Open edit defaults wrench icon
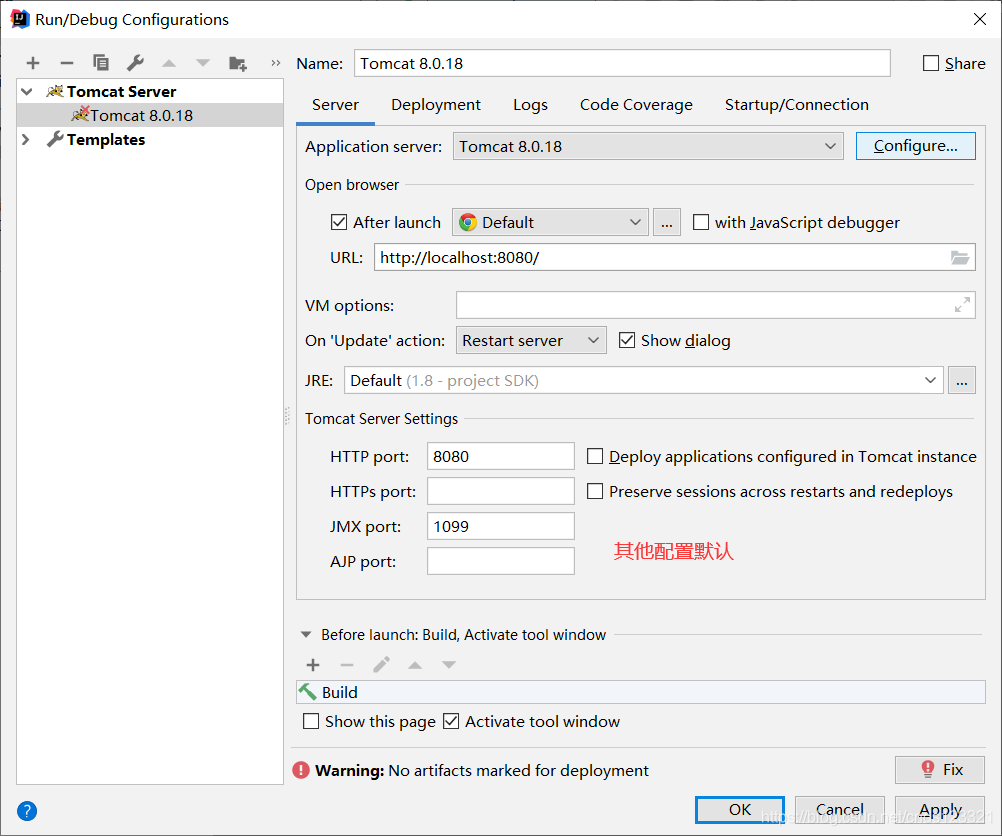This screenshot has width=1002, height=836. click(135, 63)
